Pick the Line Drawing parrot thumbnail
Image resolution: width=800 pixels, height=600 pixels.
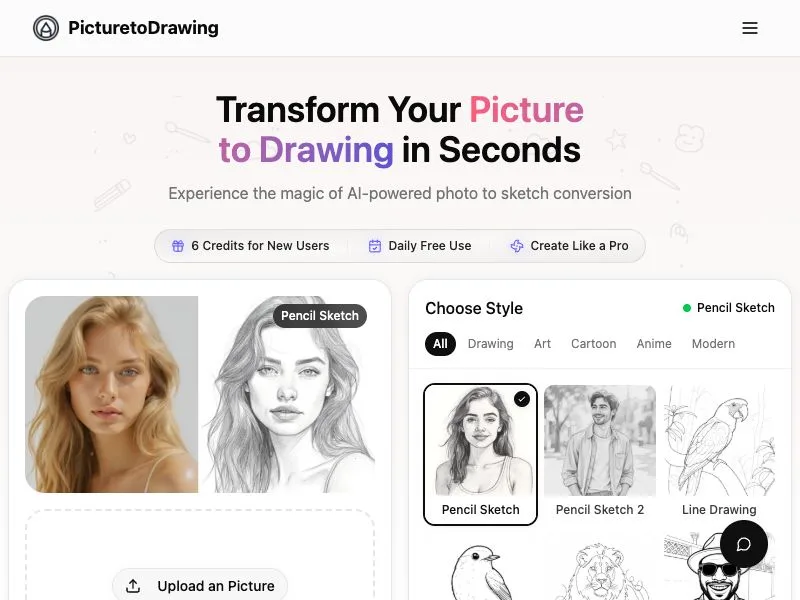tap(719, 441)
